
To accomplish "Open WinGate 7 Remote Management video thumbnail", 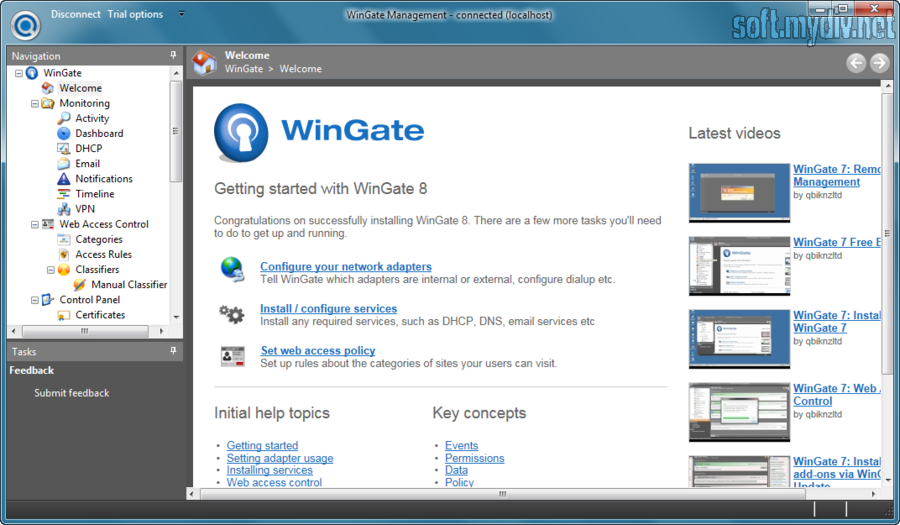I will pos(739,193).
